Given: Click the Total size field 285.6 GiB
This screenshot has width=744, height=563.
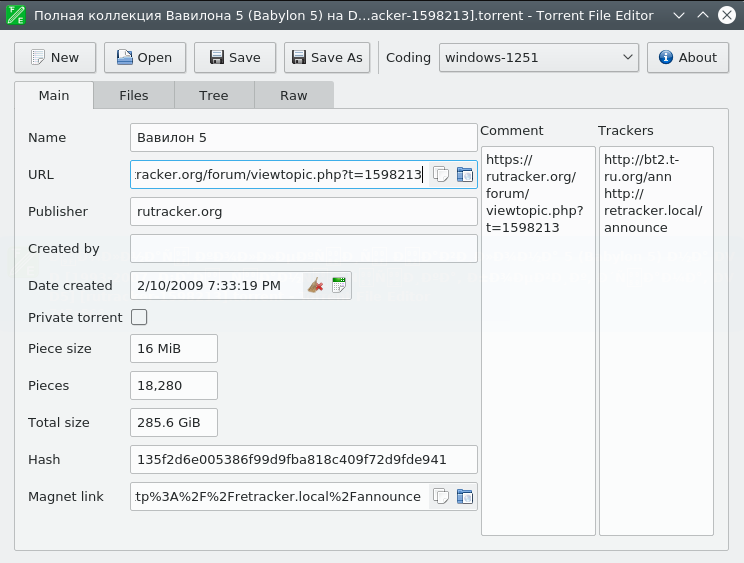Looking at the screenshot, I should pyautogui.click(x=174, y=423).
